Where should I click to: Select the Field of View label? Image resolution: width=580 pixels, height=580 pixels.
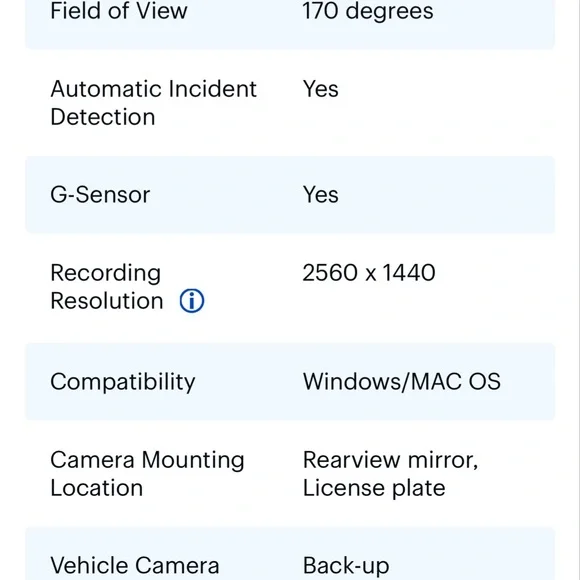pos(119,11)
